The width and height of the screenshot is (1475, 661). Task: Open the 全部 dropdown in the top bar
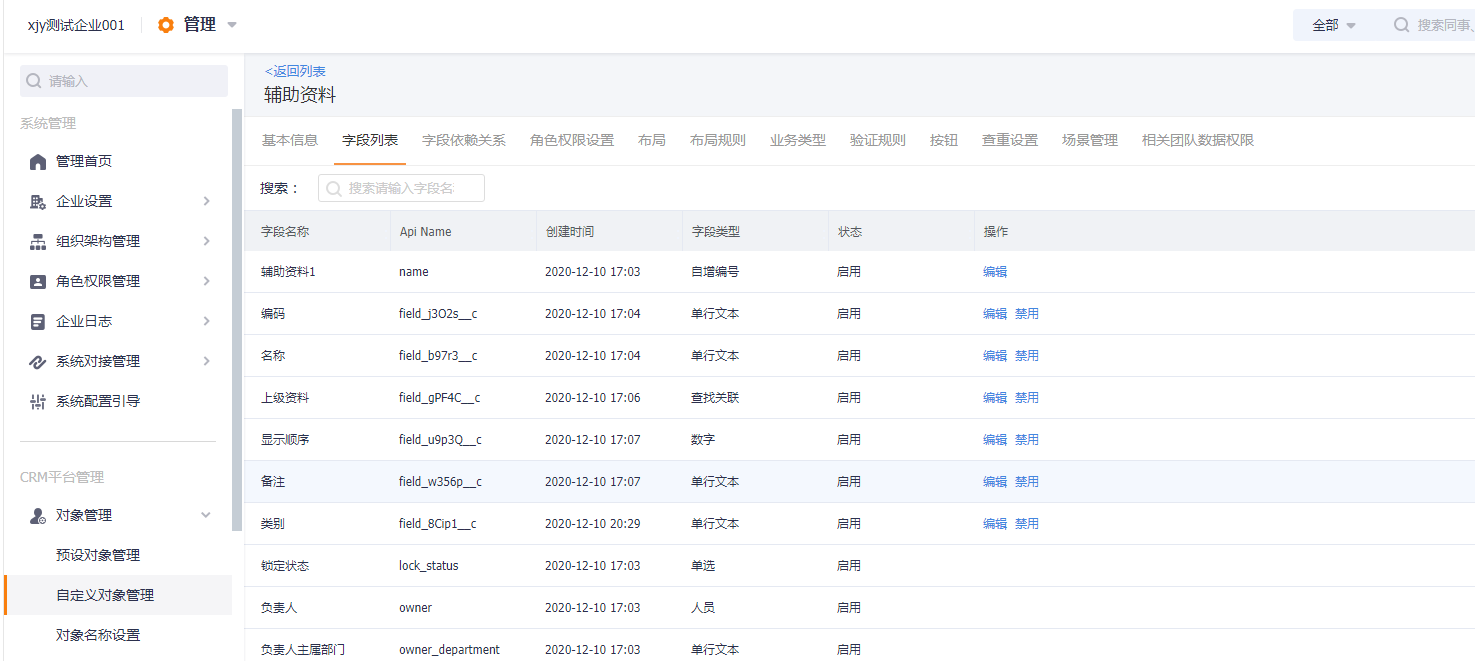pyautogui.click(x=1334, y=25)
